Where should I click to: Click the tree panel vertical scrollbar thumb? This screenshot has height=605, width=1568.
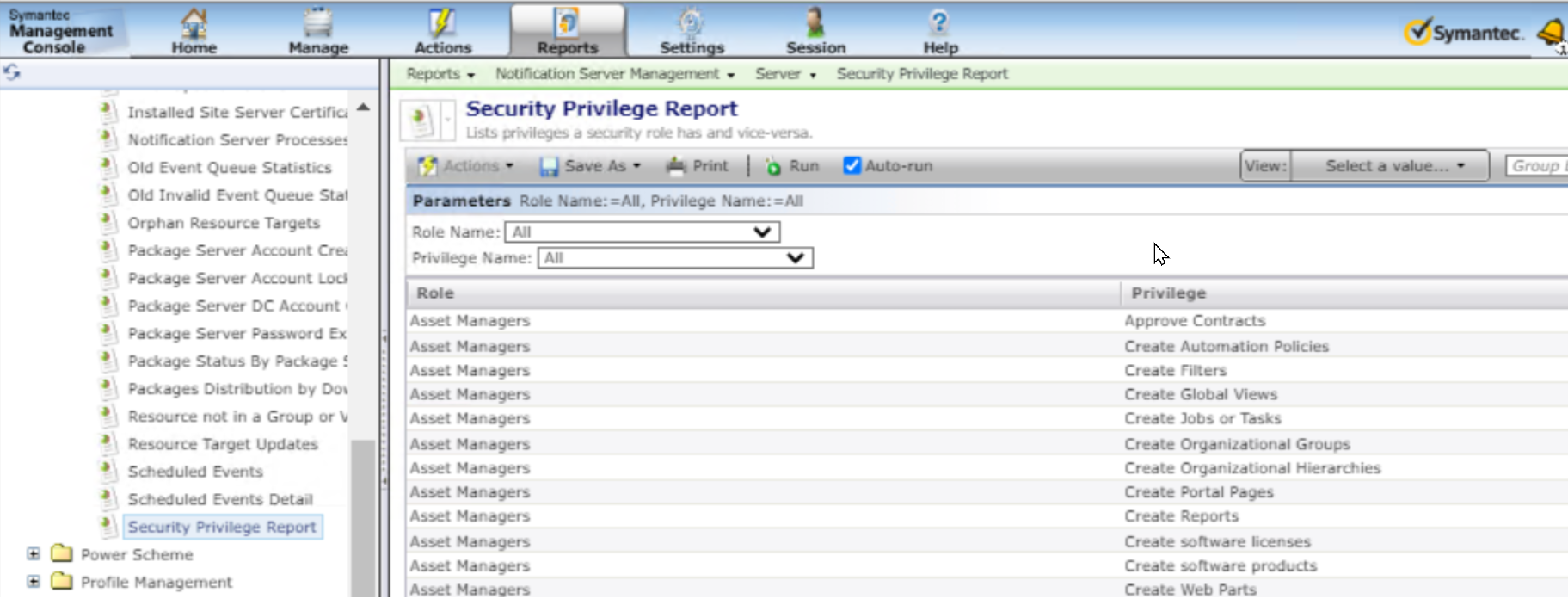(x=363, y=516)
